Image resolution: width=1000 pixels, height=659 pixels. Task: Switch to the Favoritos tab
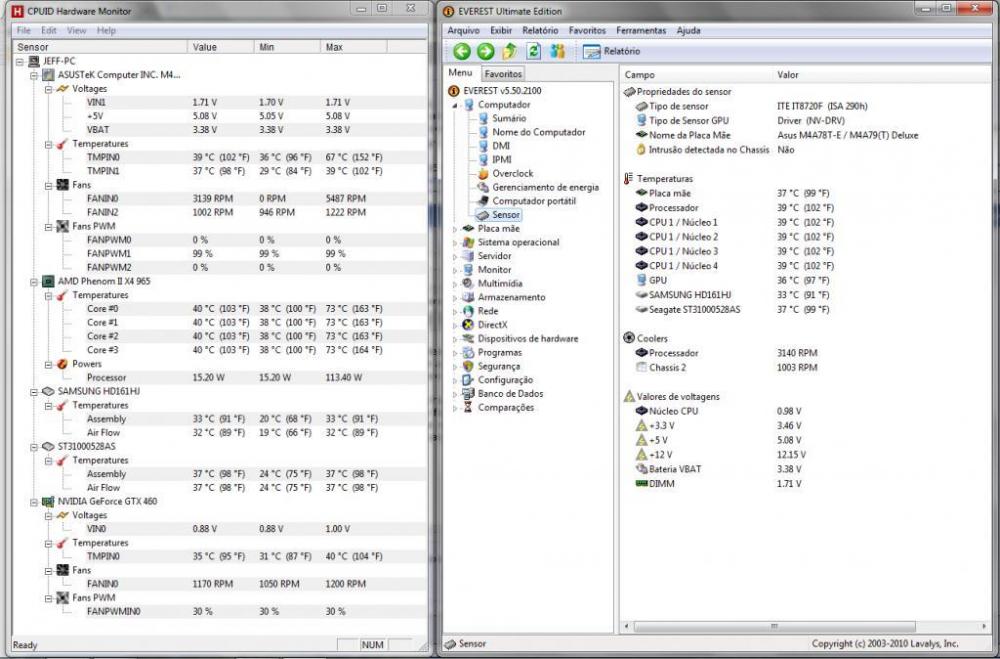click(503, 74)
